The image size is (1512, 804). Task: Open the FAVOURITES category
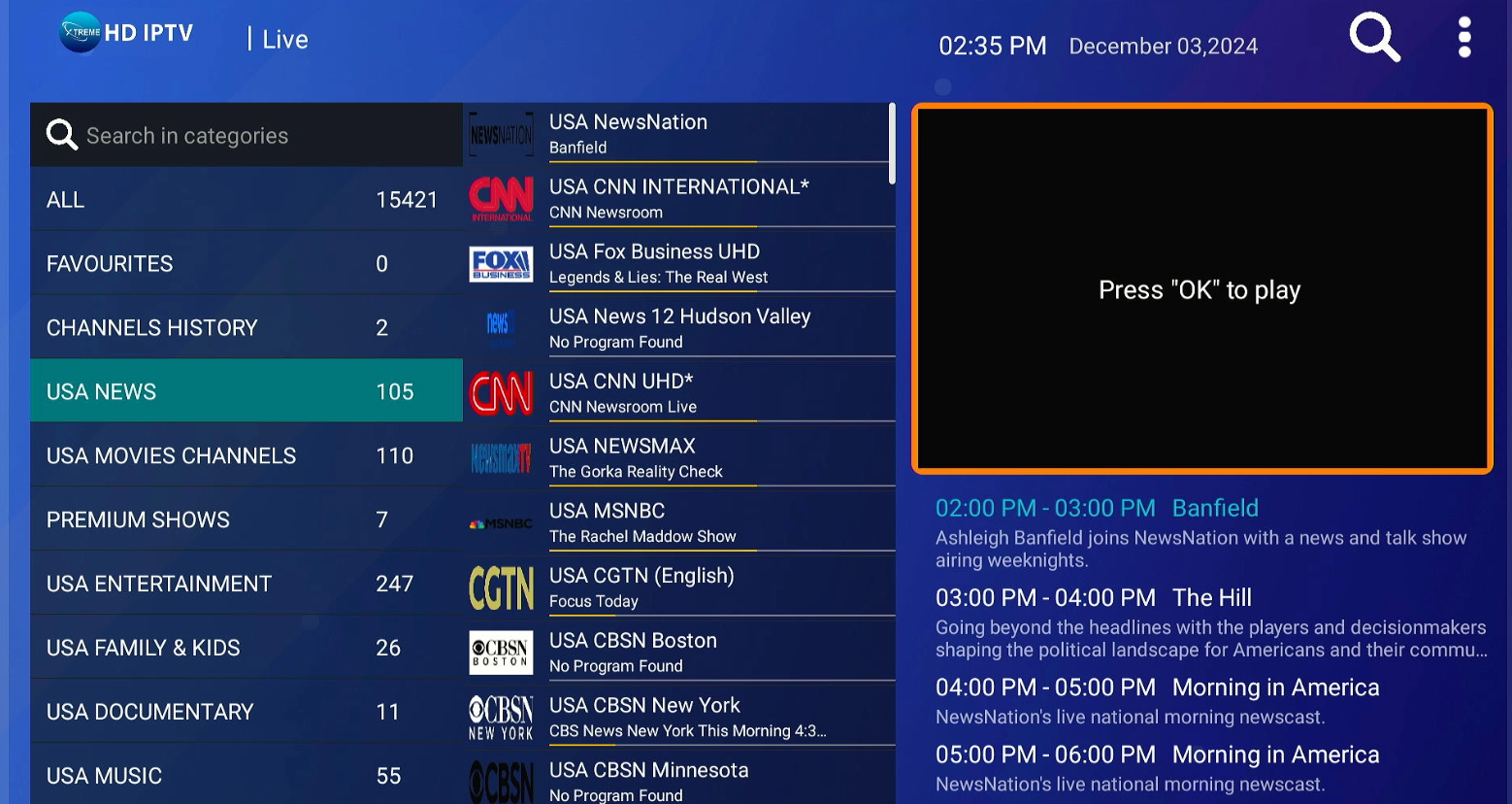pyautogui.click(x=247, y=263)
